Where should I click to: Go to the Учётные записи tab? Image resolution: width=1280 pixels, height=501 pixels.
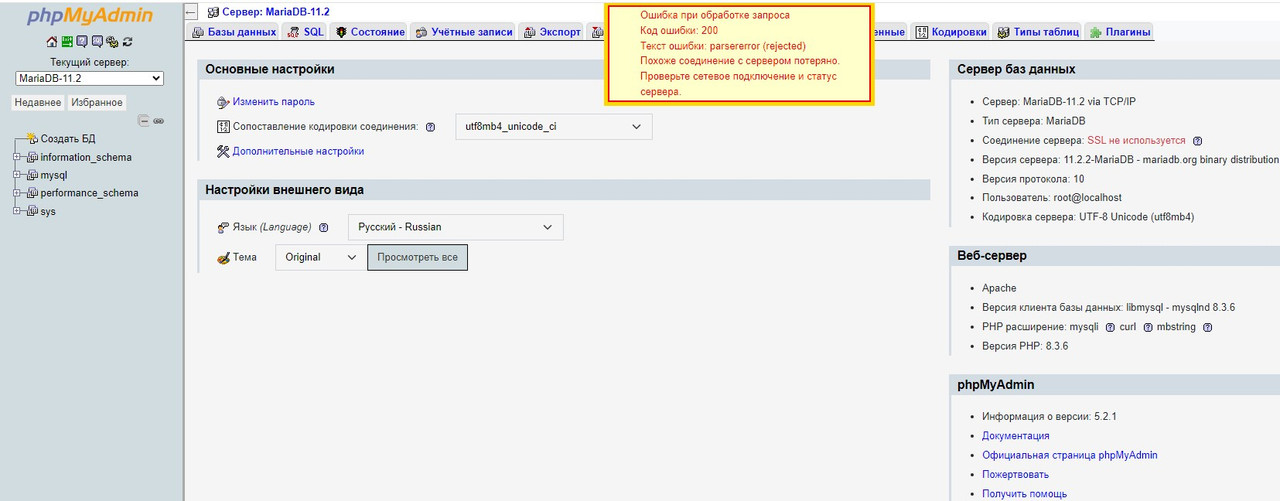click(x=464, y=32)
